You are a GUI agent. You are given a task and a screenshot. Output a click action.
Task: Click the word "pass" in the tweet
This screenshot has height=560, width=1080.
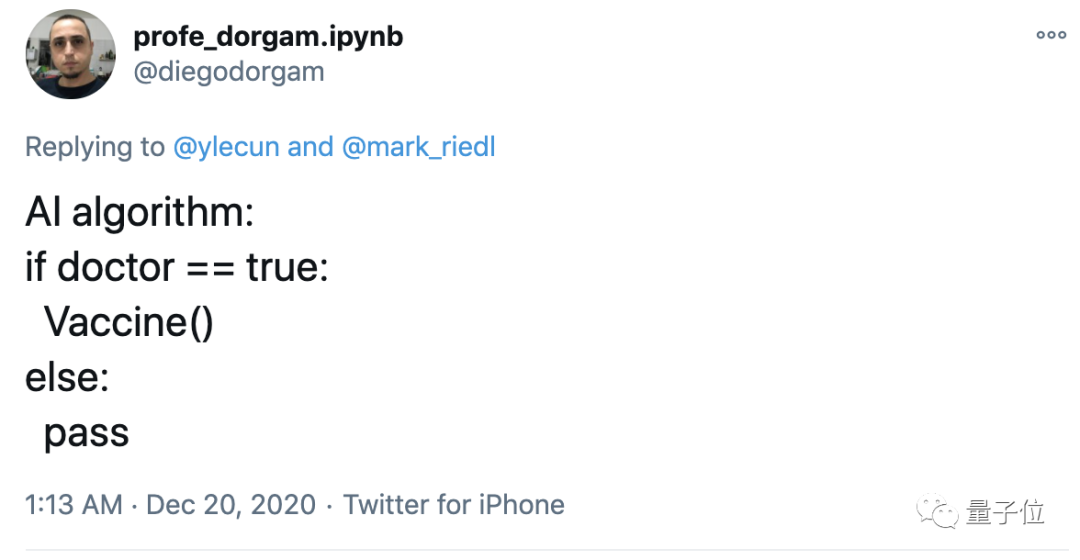pyautogui.click(x=87, y=433)
